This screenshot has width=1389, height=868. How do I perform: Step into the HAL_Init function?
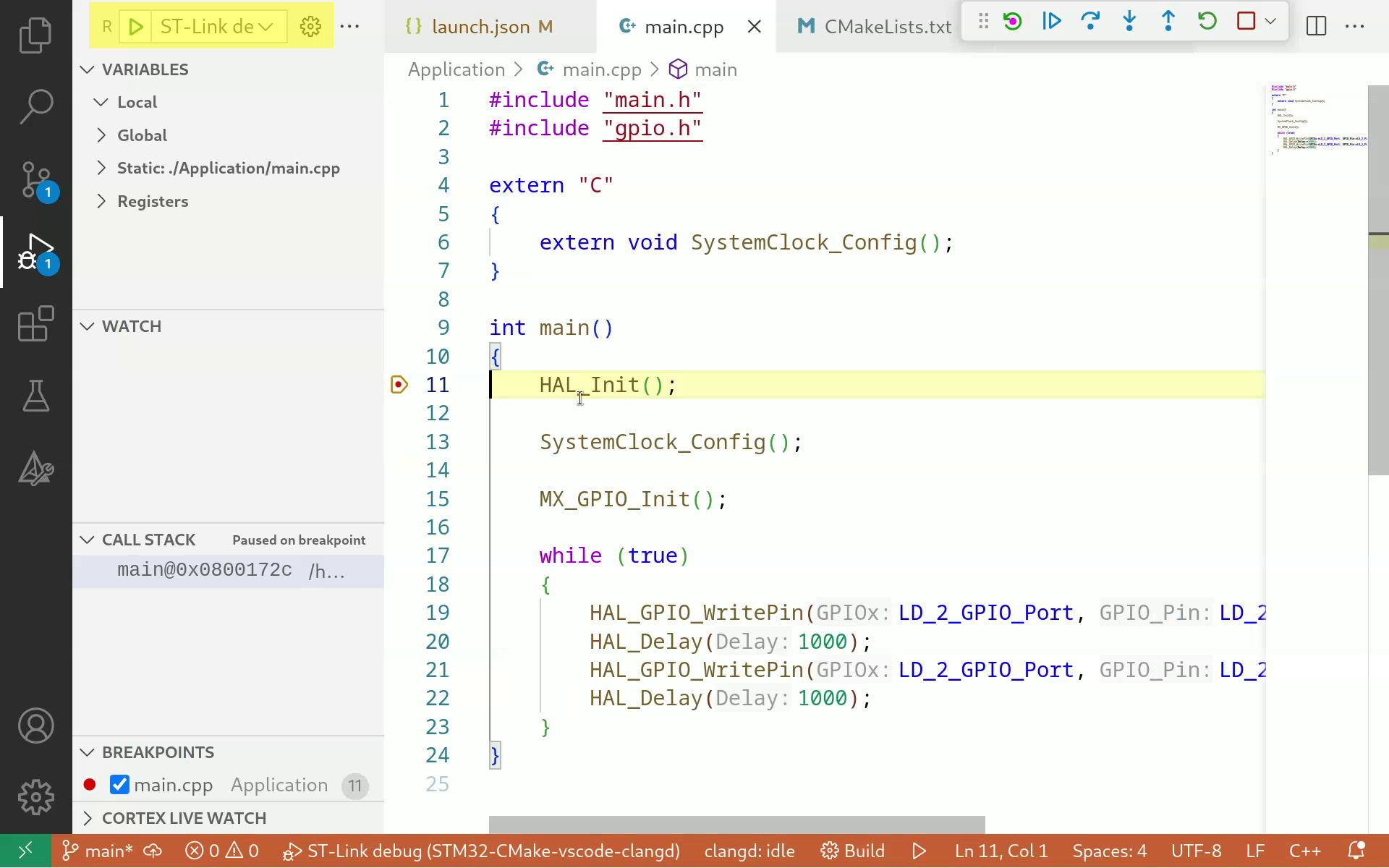click(x=1129, y=21)
